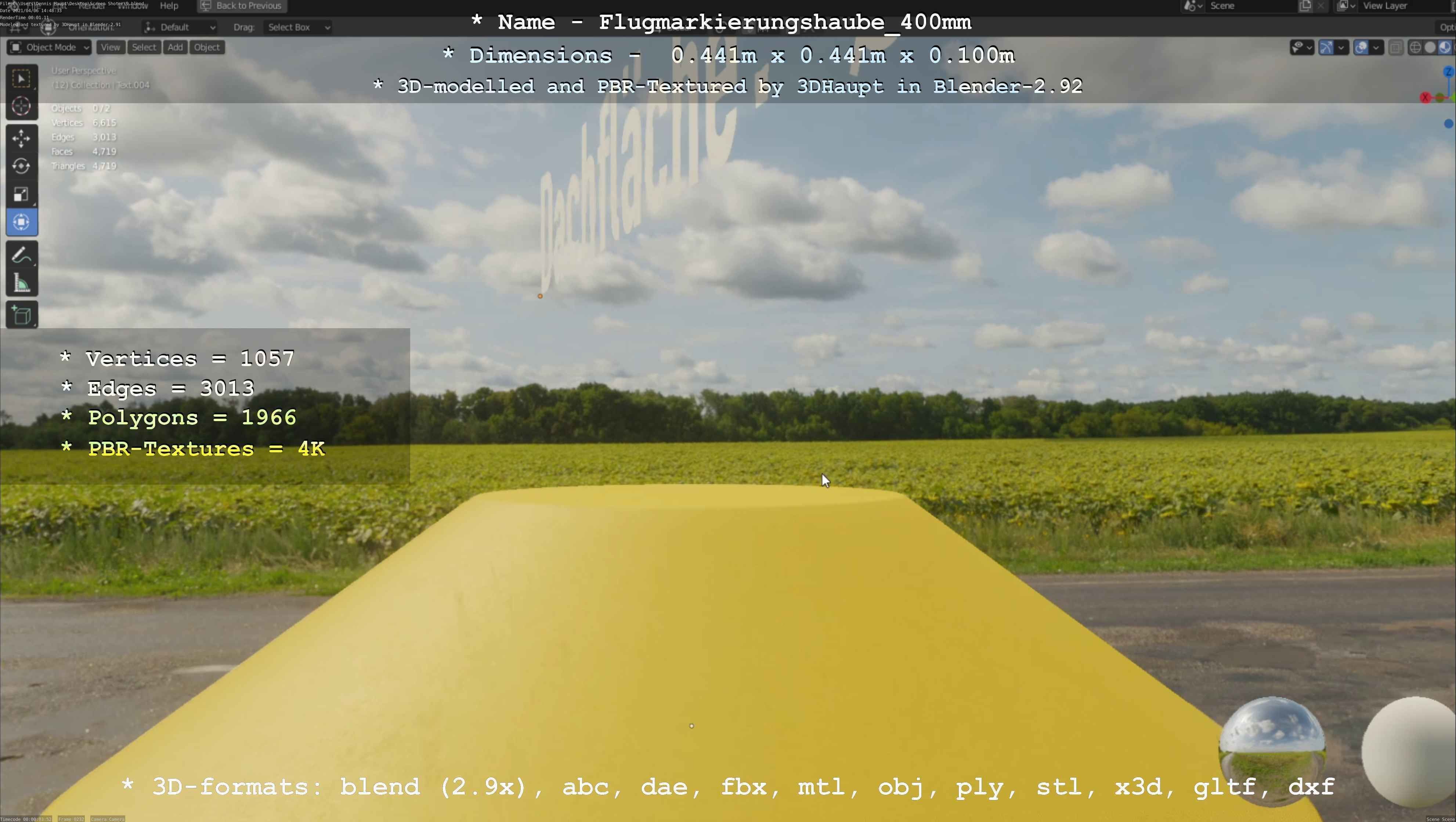Select the Move tool

pyautogui.click(x=21, y=138)
